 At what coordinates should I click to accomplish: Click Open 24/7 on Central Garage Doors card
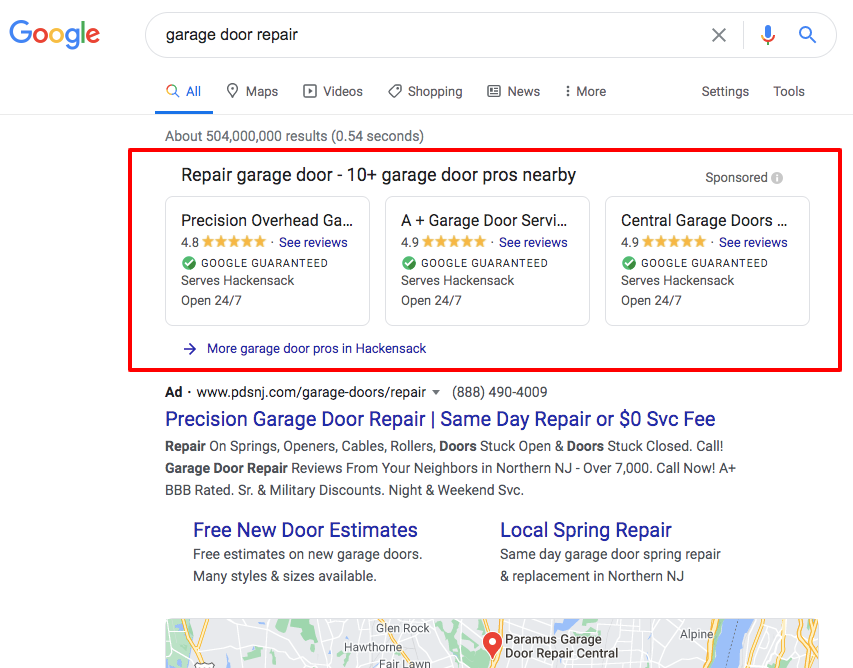tap(651, 301)
